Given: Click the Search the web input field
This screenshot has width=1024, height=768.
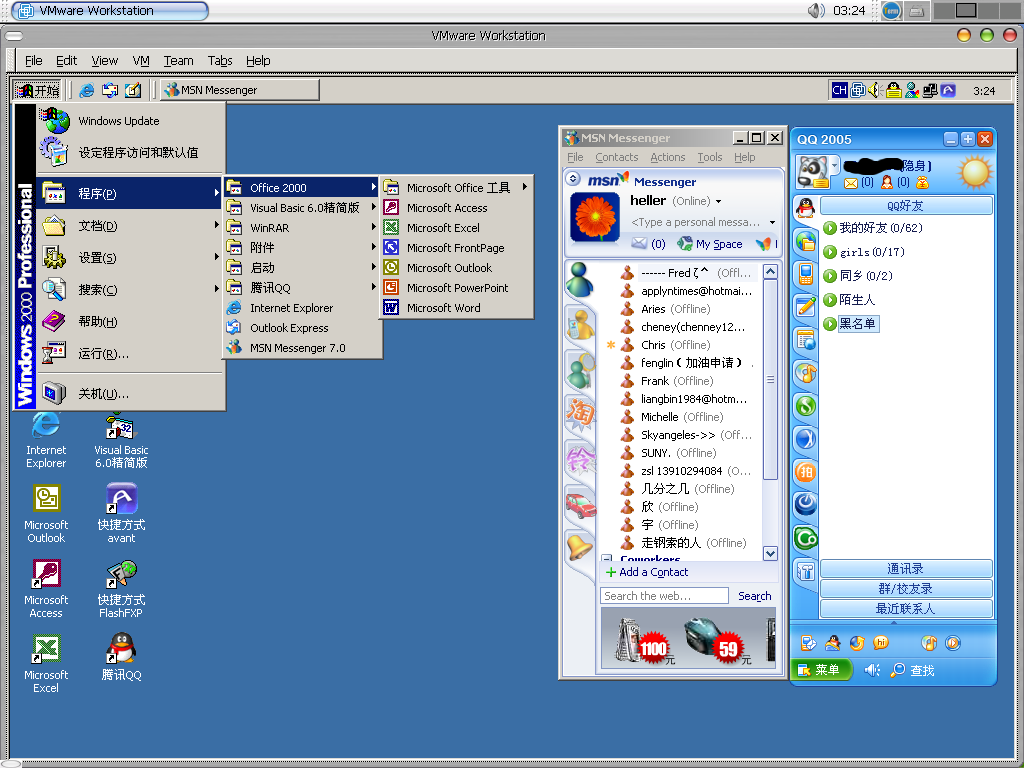Looking at the screenshot, I should point(664,596).
